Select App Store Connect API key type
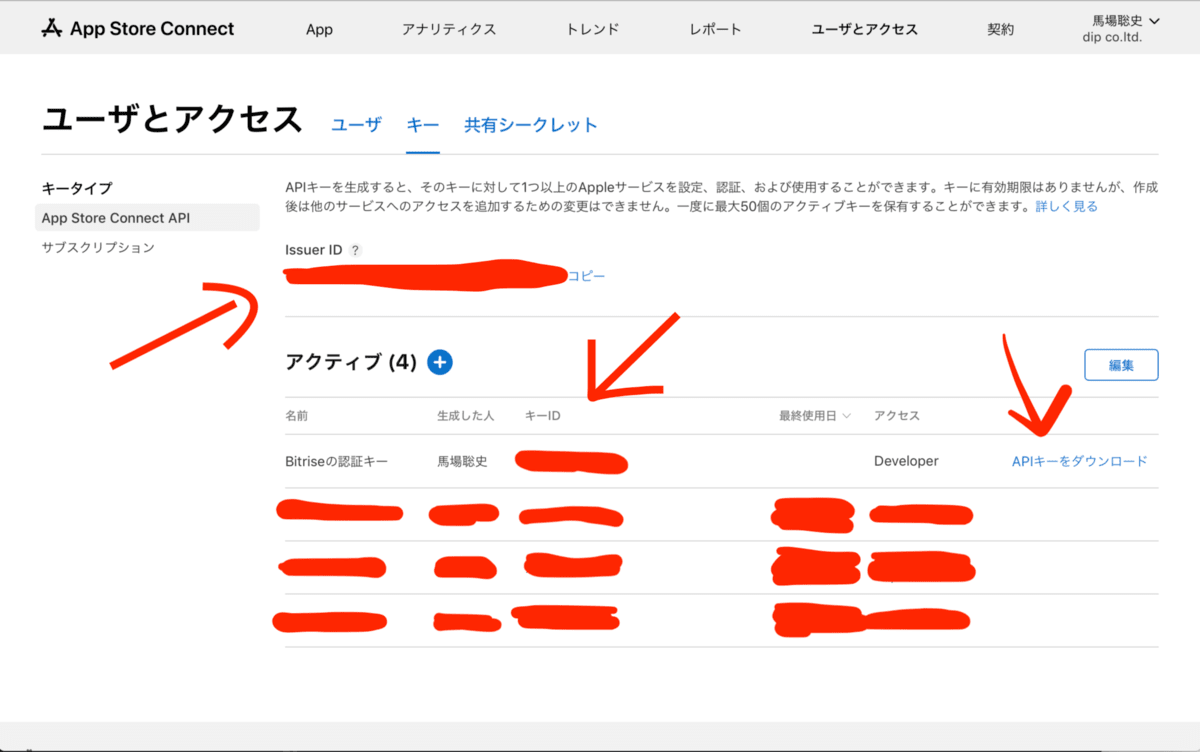1200x752 pixels. point(147,217)
